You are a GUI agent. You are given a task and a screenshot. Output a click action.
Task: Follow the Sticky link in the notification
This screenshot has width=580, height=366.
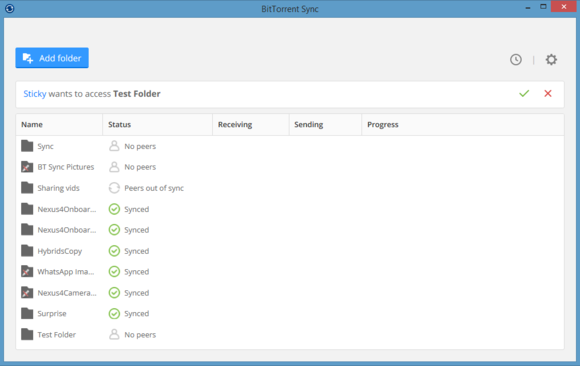[35, 94]
